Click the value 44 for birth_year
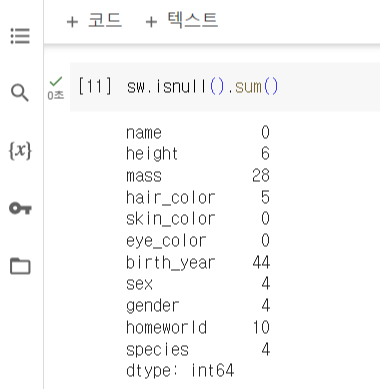 click(261, 262)
